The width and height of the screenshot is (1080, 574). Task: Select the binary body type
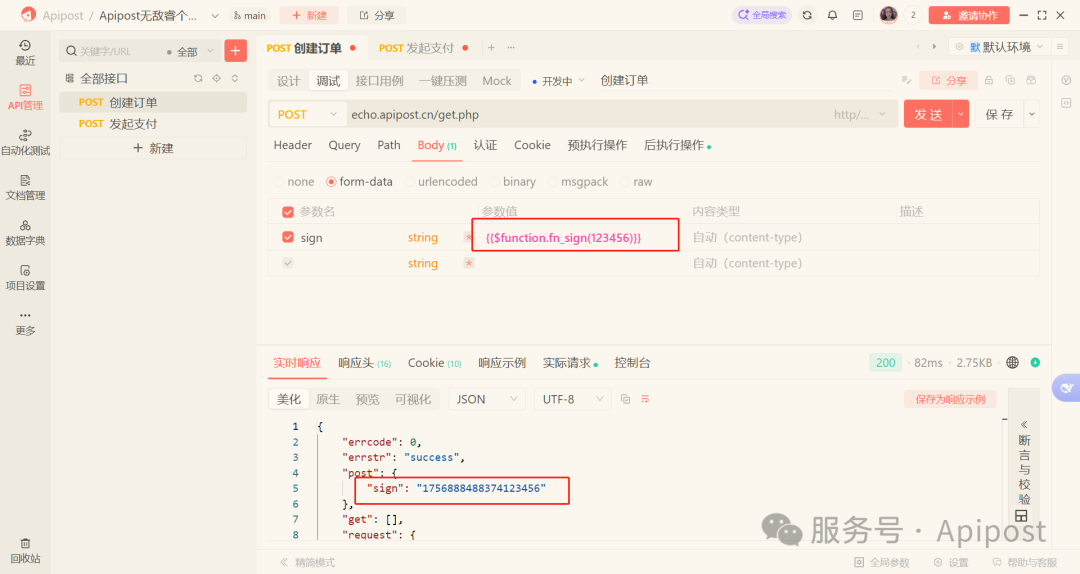[x=513, y=182]
